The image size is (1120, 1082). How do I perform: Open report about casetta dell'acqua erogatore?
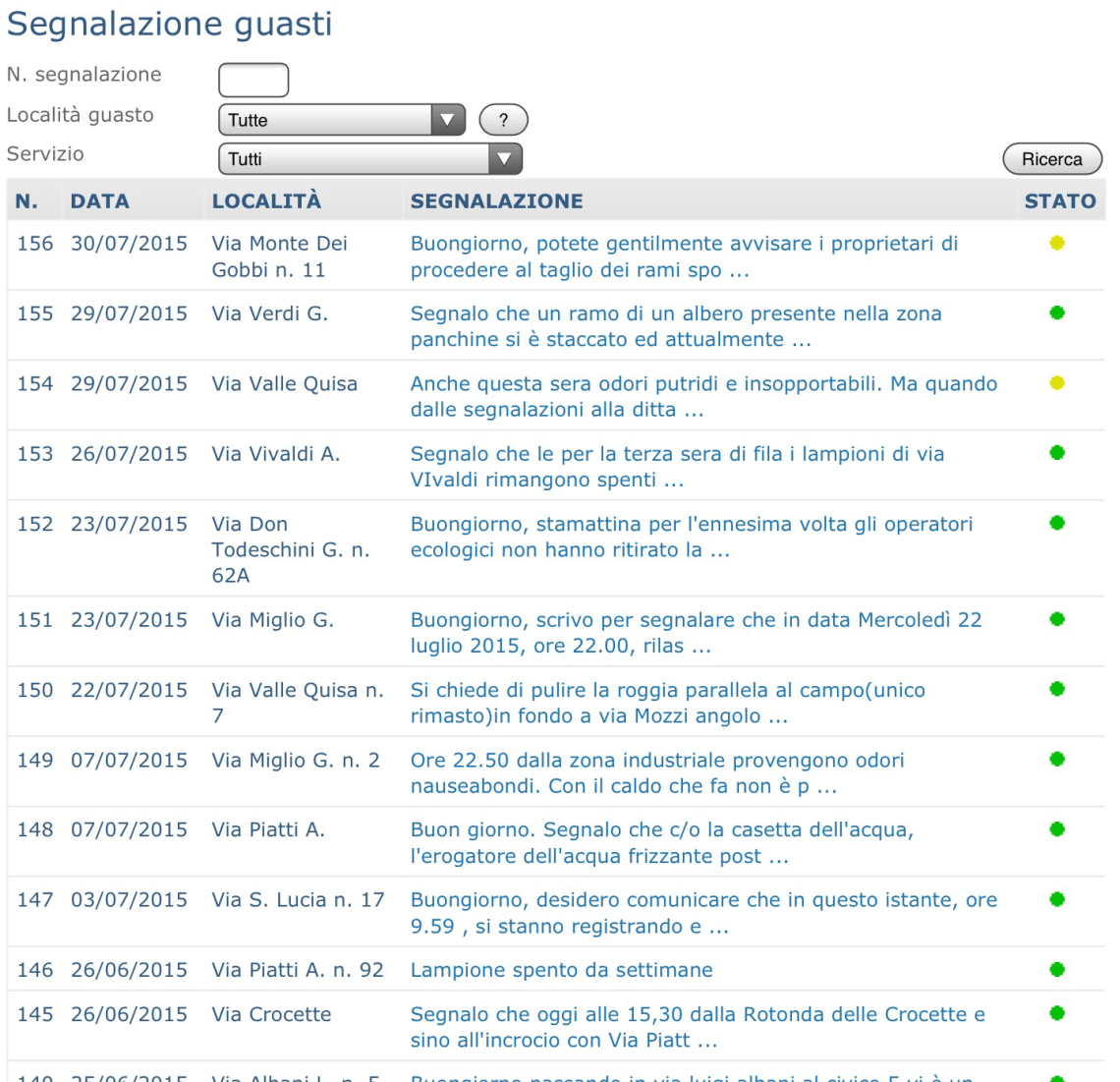click(661, 843)
